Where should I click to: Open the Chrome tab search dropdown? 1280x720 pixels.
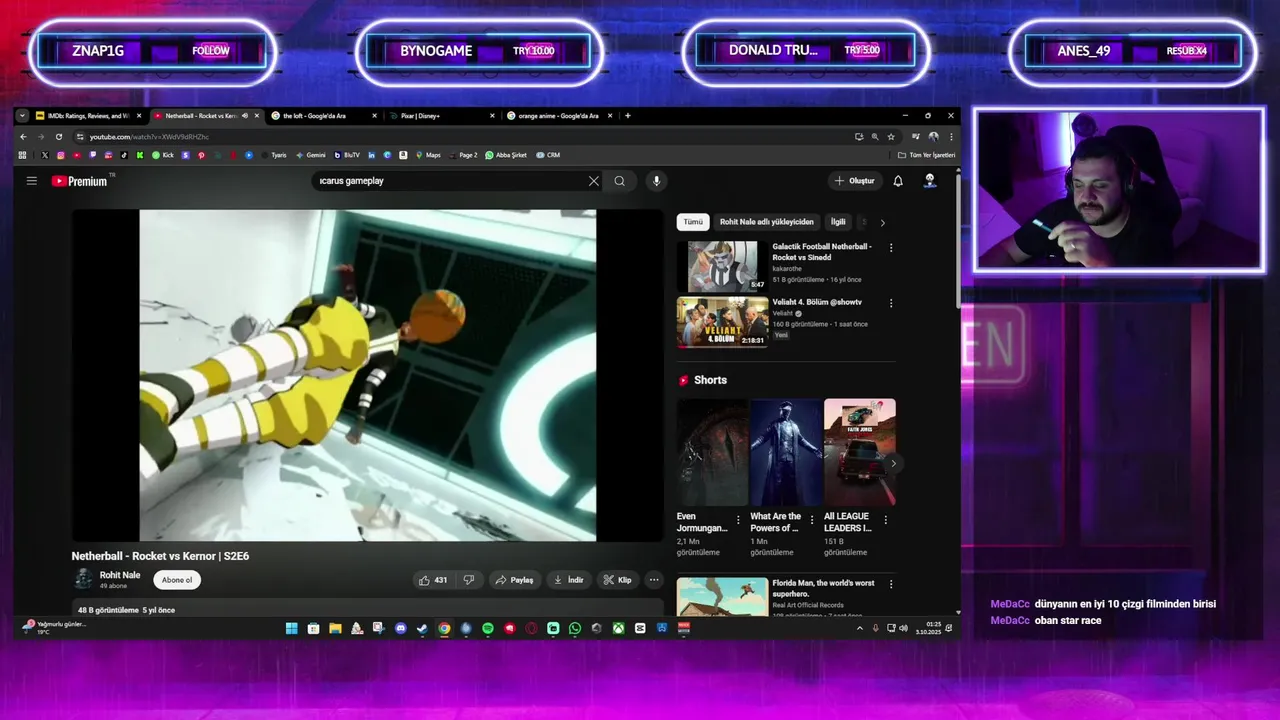click(x=22, y=116)
